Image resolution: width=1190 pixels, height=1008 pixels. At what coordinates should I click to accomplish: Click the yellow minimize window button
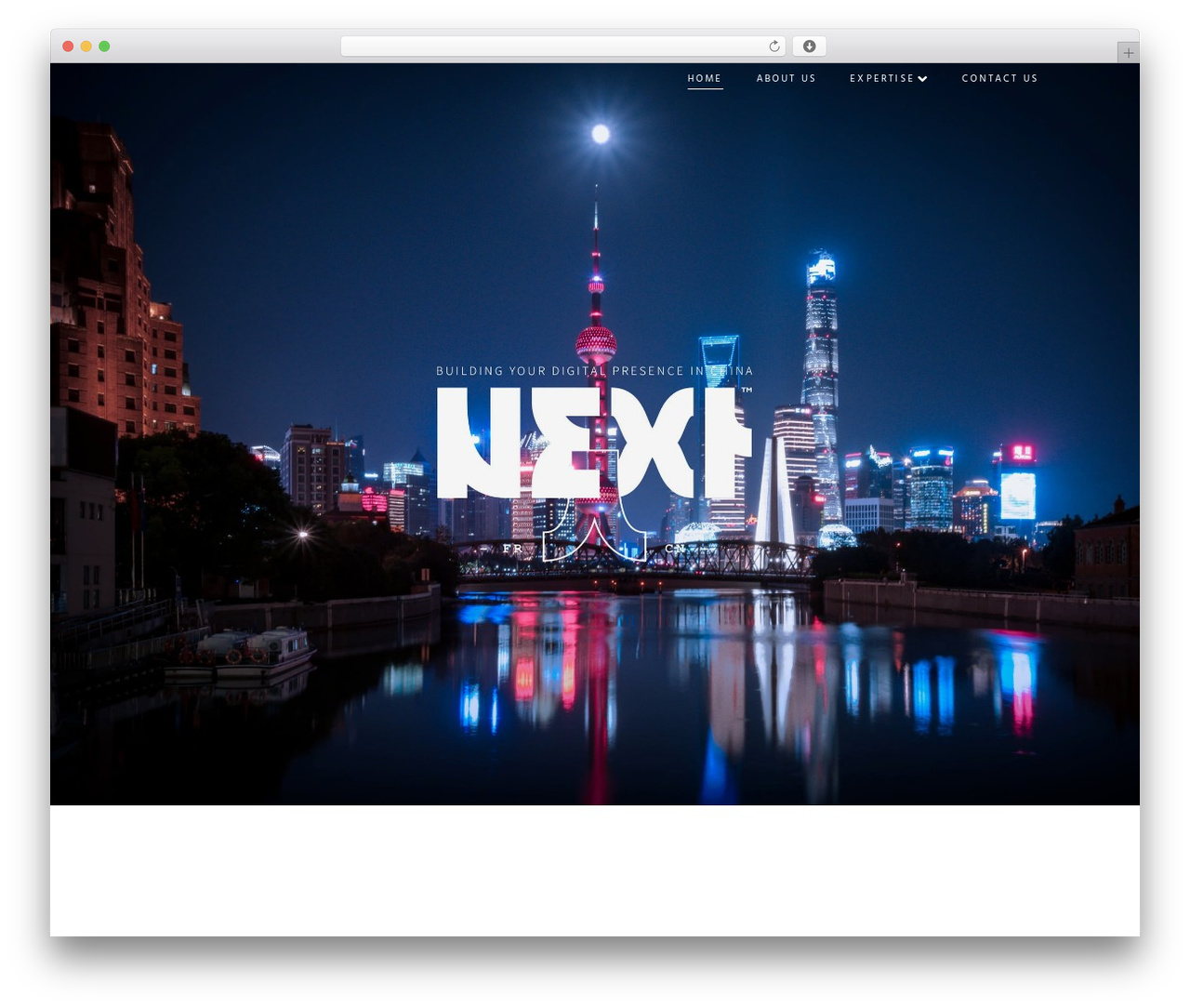coord(86,46)
